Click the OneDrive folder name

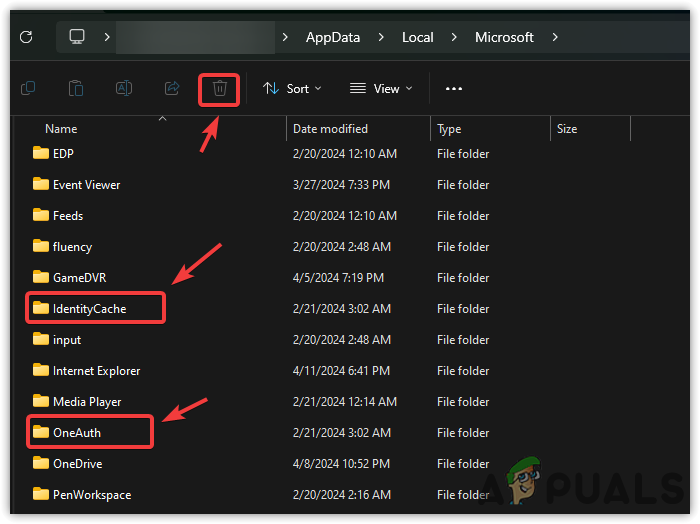click(78, 464)
